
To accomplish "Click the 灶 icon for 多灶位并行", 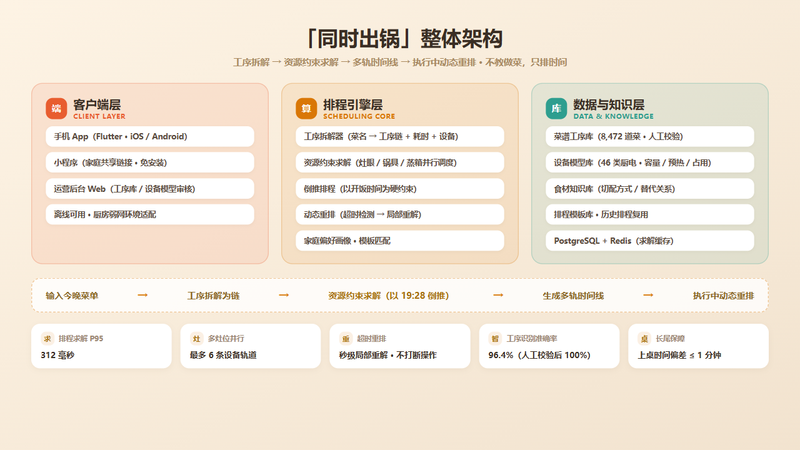I will pos(196,339).
